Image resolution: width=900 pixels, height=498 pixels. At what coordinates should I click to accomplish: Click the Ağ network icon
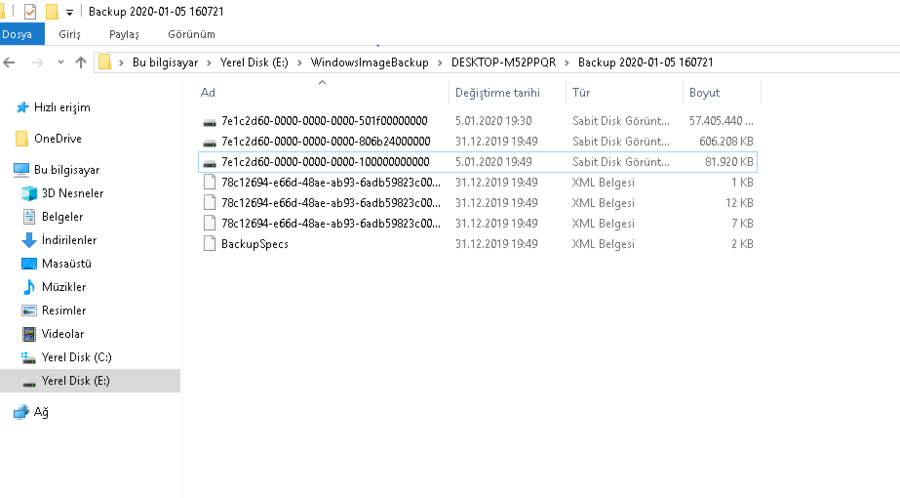click(21, 412)
